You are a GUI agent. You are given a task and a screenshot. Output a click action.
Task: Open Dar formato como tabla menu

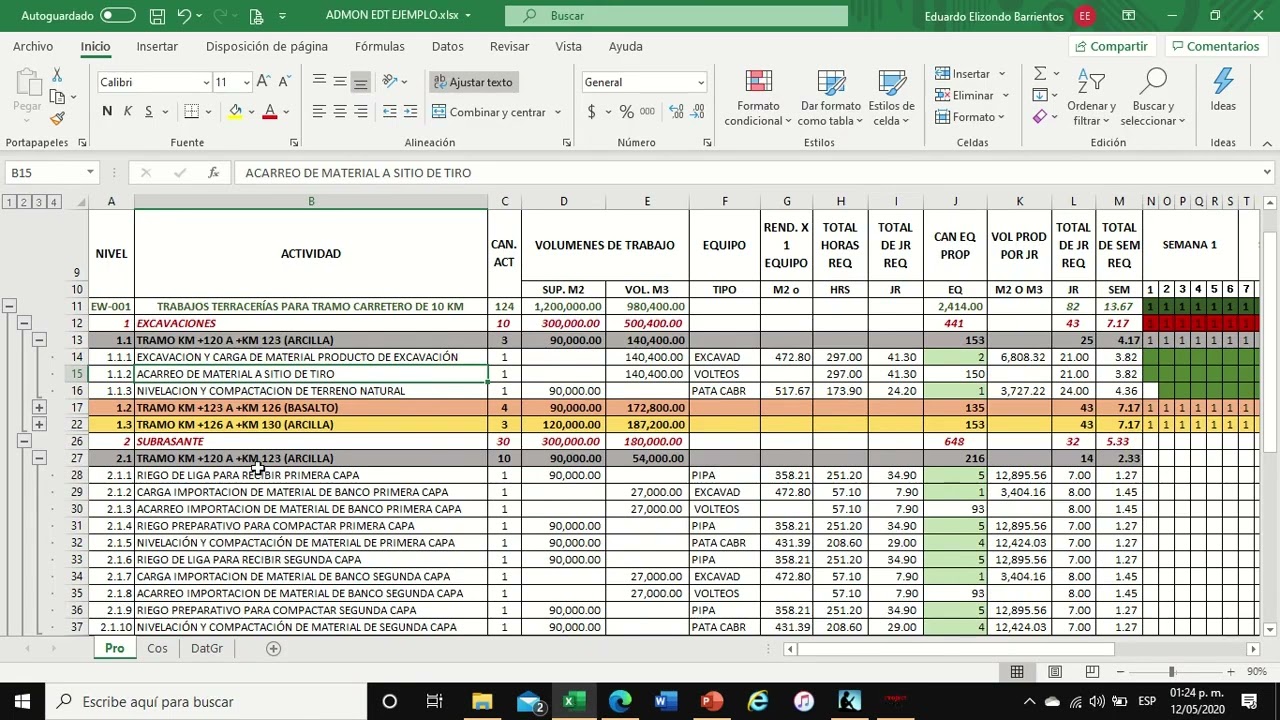pos(831,99)
